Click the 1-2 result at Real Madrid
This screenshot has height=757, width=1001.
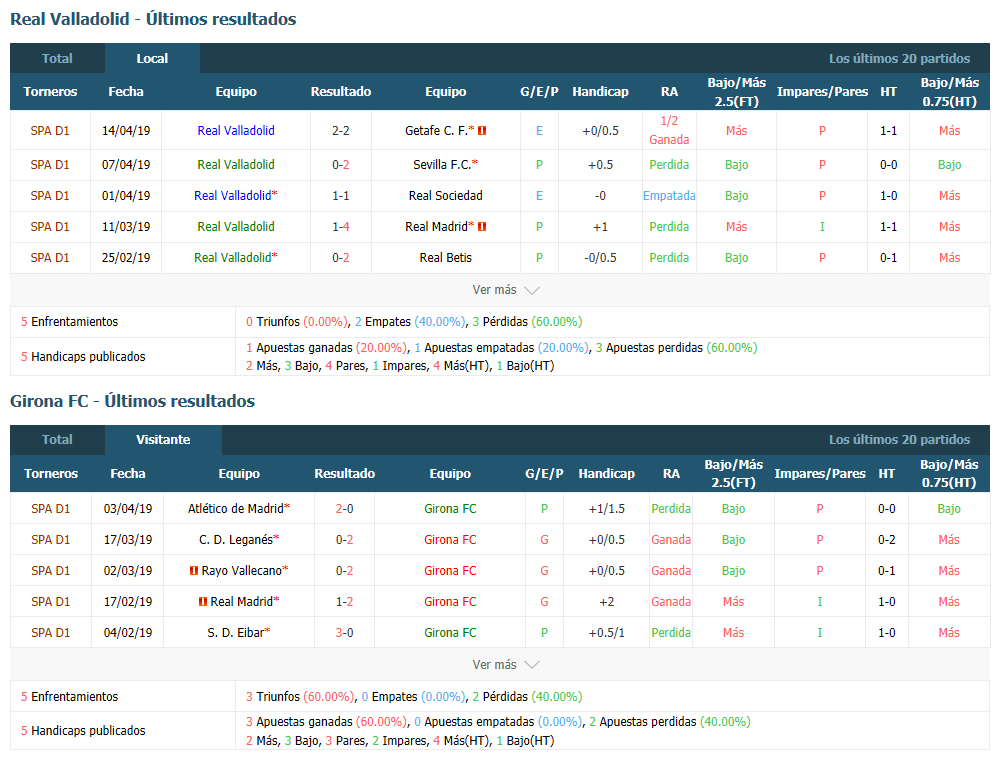[344, 601]
